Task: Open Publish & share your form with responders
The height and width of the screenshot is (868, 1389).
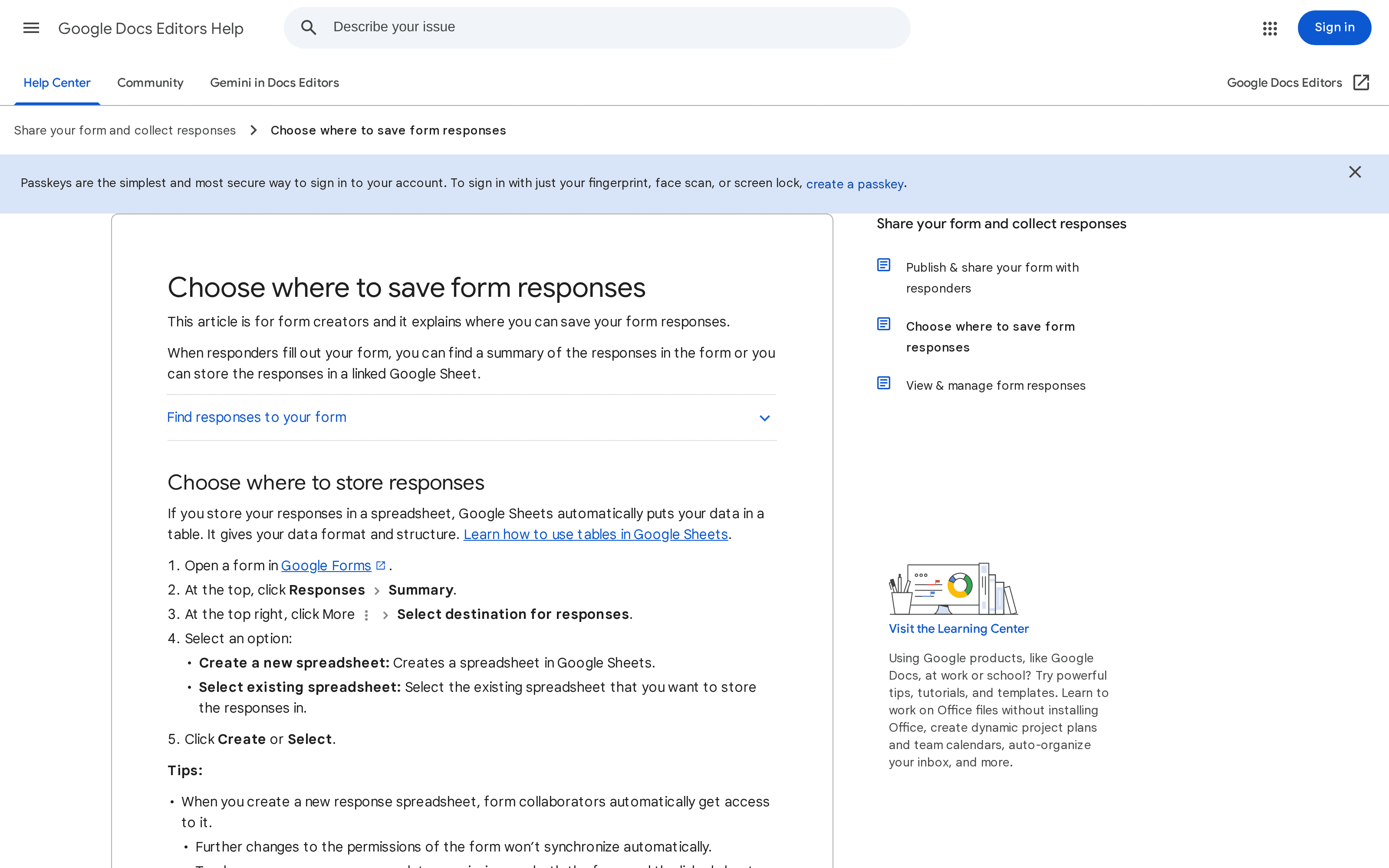Action: [x=992, y=278]
